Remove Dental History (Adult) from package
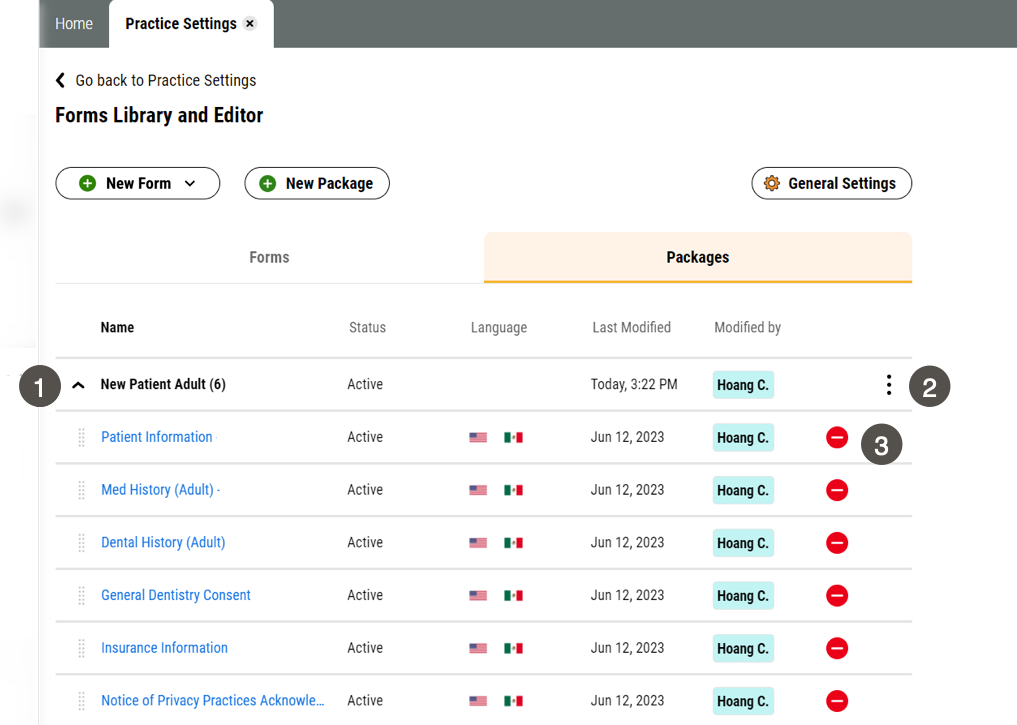Screen dimensions: 1017x725 pyautogui.click(x=837, y=542)
